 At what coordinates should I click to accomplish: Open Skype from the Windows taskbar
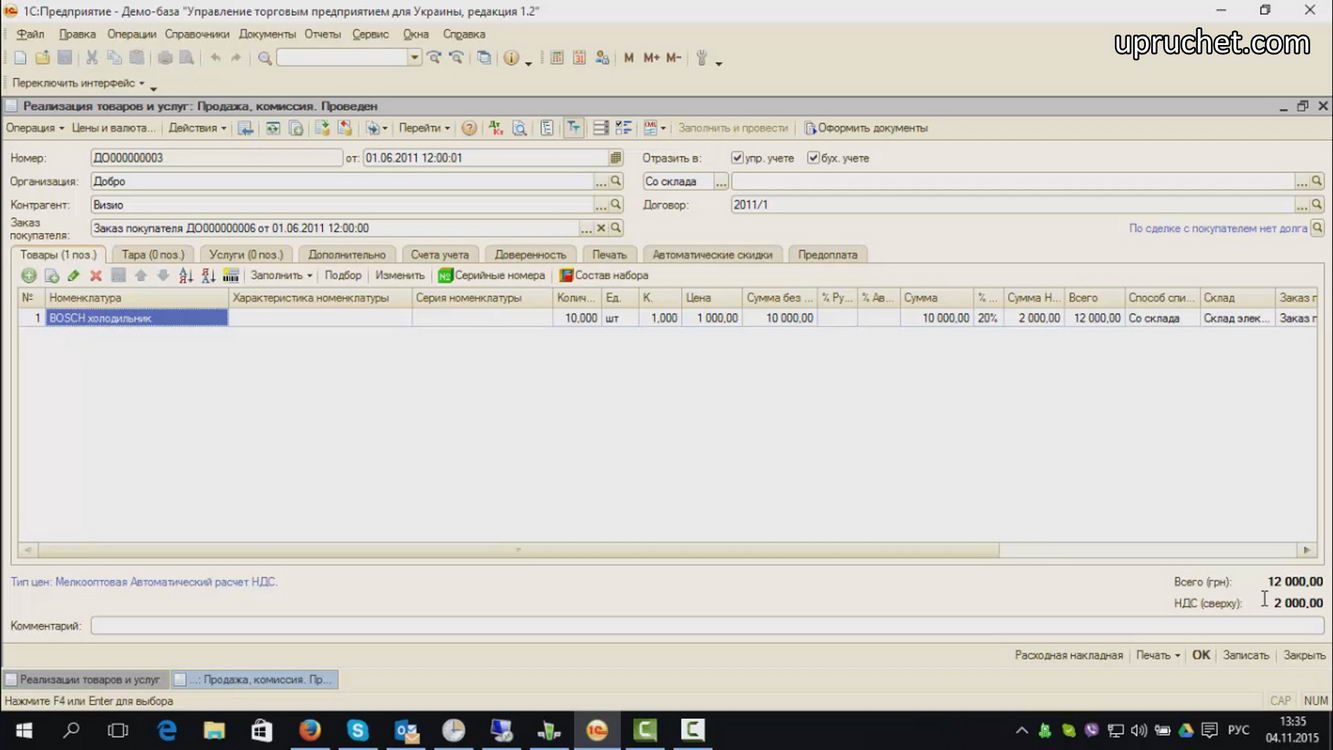(x=357, y=730)
